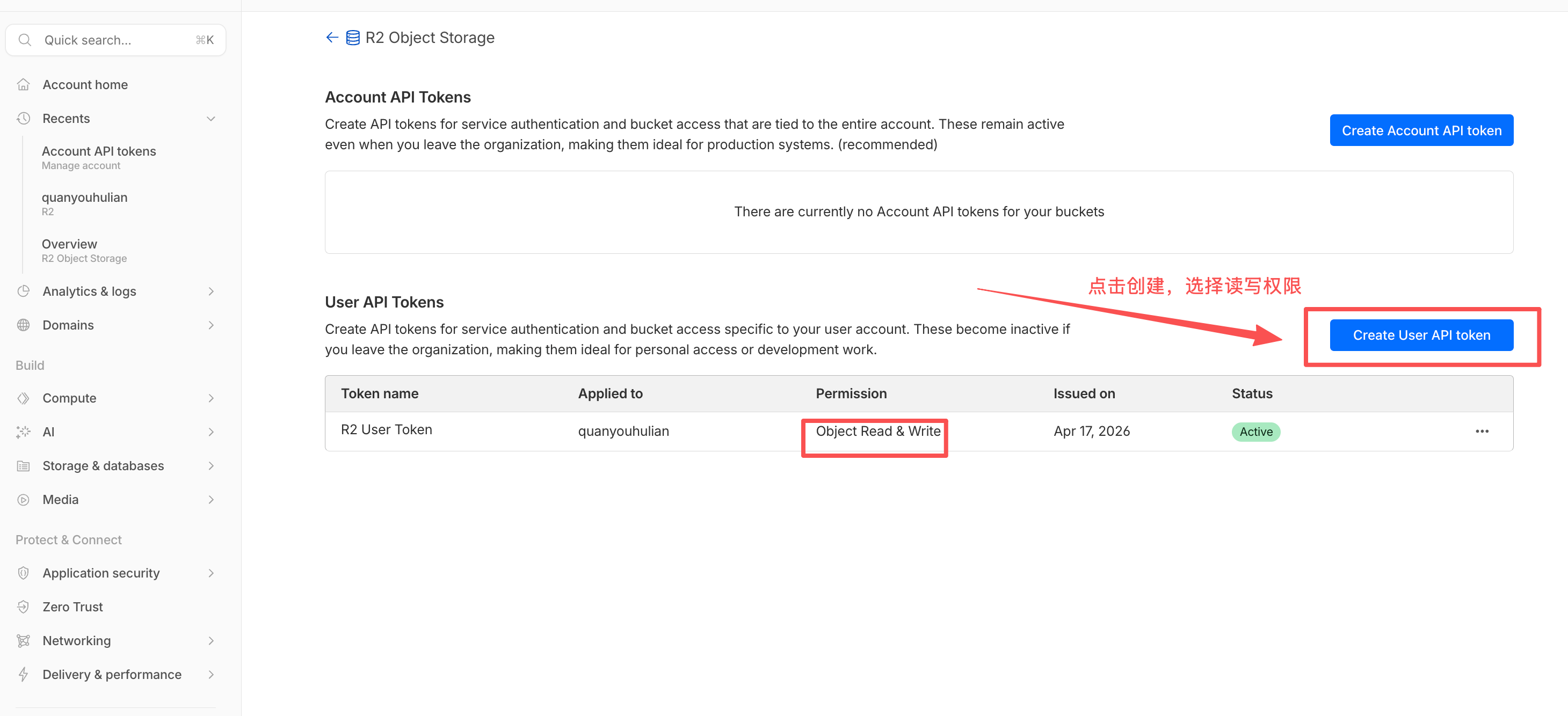
Task: Click the Account home house icon
Action: (23, 85)
